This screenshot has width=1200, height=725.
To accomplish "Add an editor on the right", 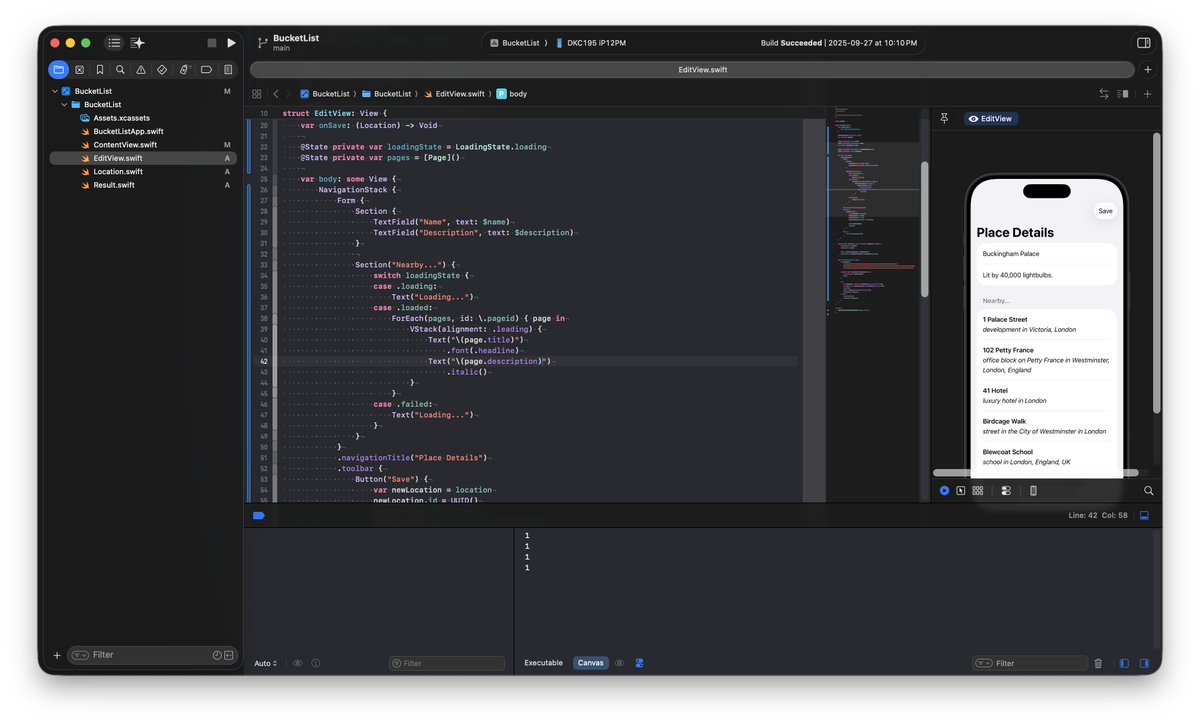I will coord(1147,94).
